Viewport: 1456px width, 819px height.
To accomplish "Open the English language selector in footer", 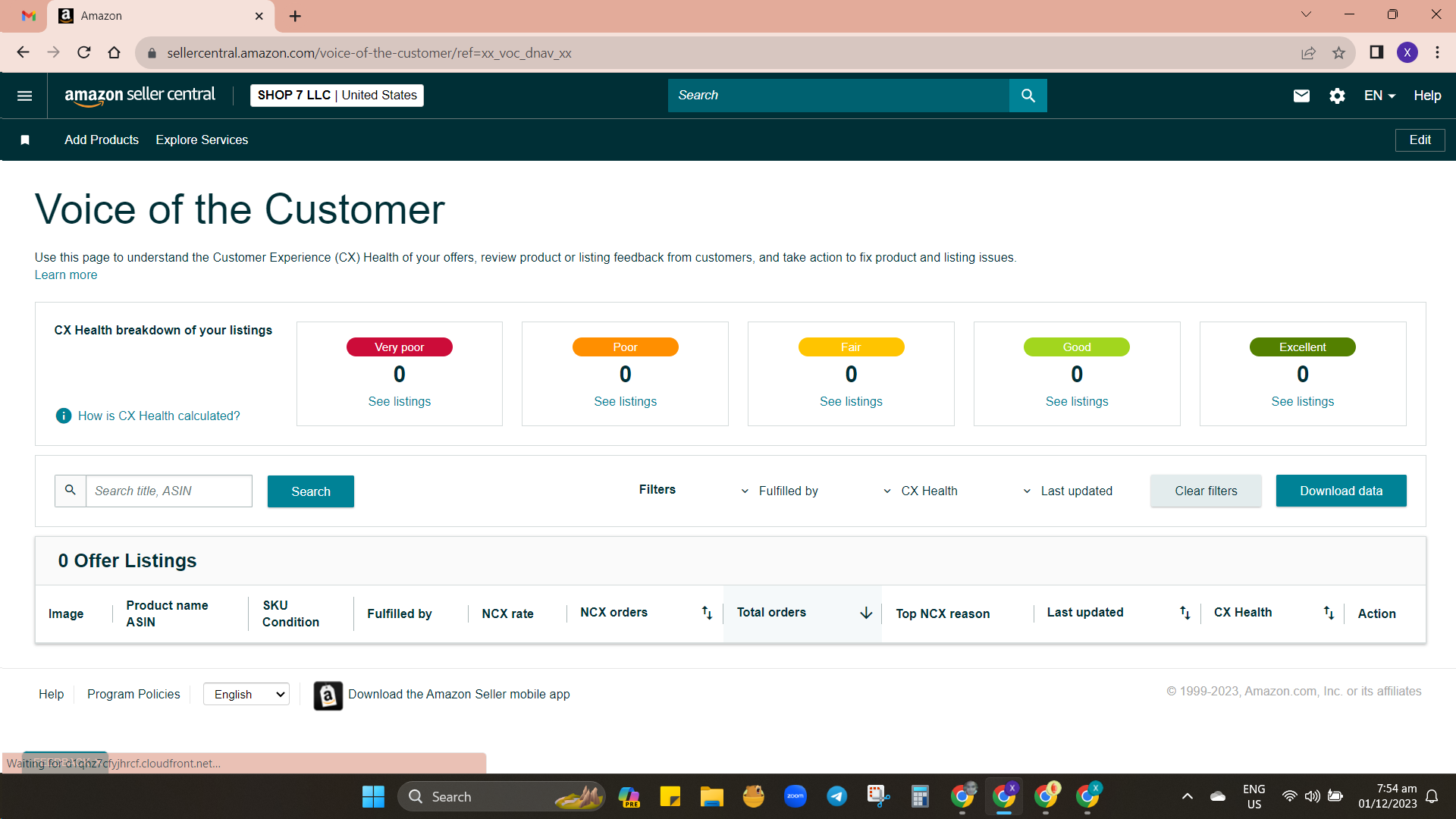I will point(246,694).
